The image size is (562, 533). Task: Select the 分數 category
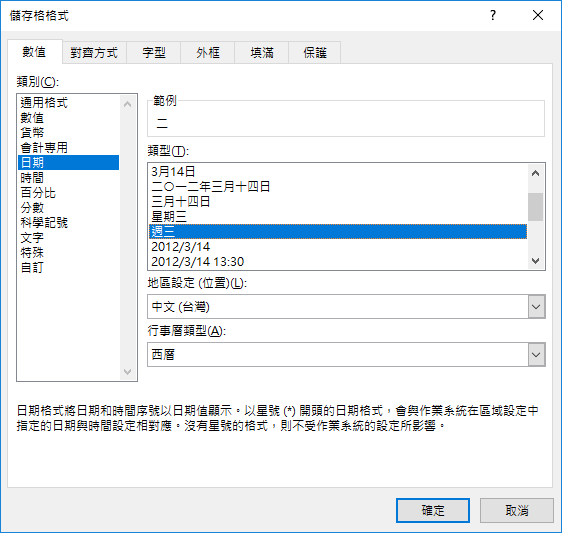(68, 208)
